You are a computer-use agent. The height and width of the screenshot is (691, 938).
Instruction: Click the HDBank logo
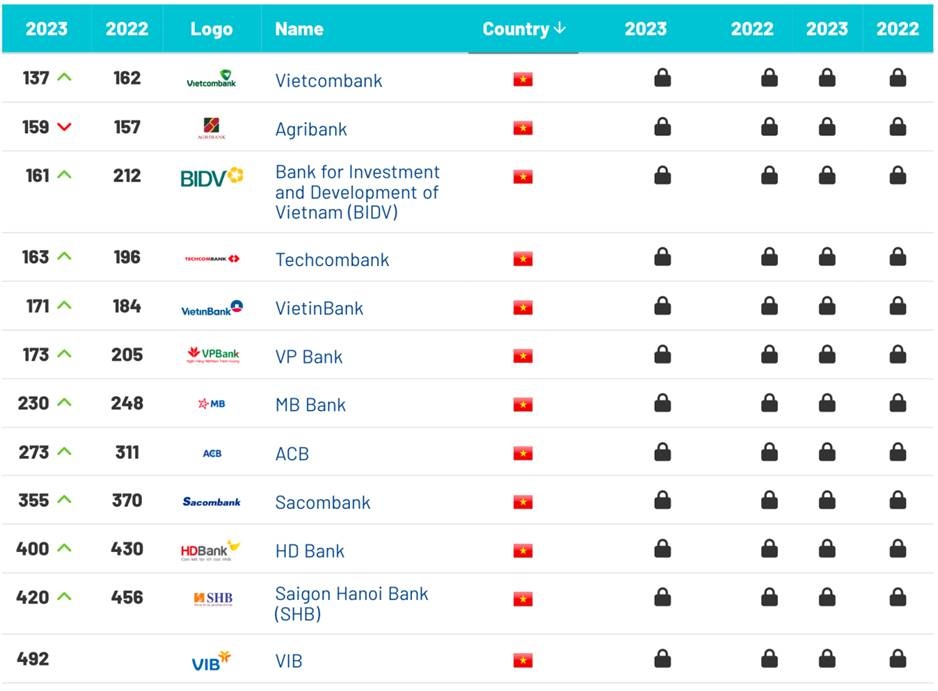(210, 551)
